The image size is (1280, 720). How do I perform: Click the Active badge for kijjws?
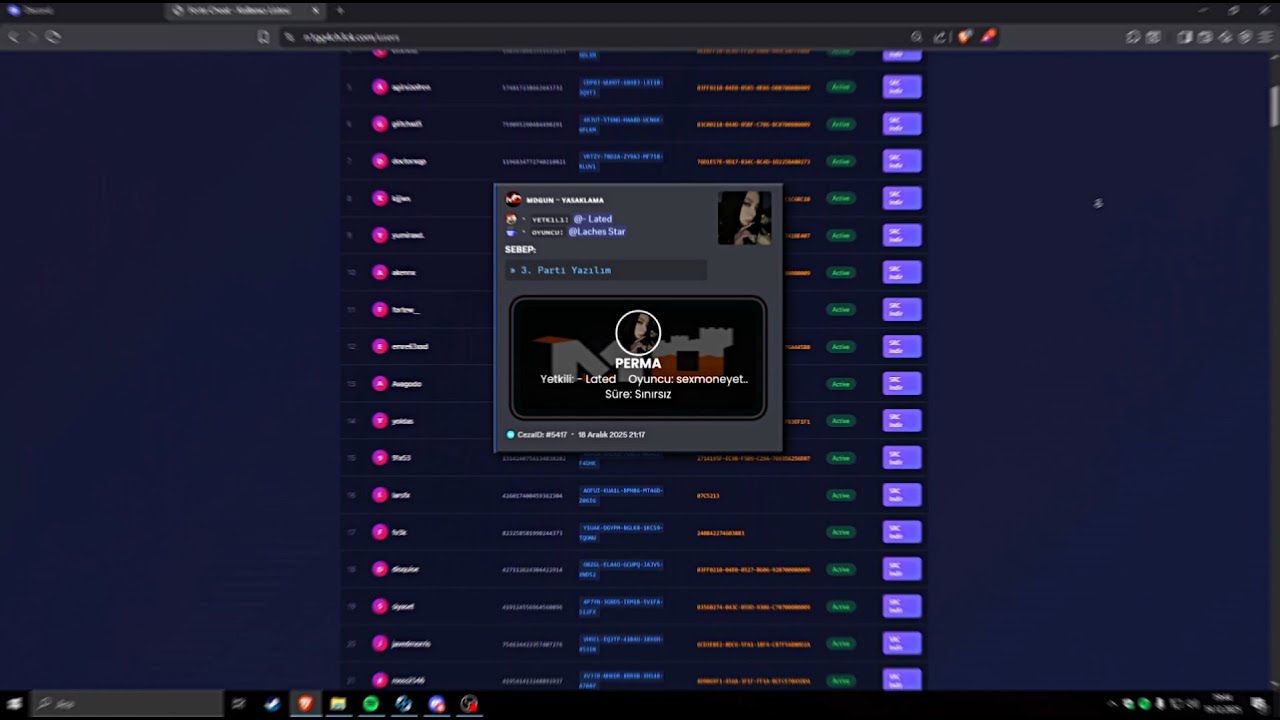pyautogui.click(x=840, y=198)
